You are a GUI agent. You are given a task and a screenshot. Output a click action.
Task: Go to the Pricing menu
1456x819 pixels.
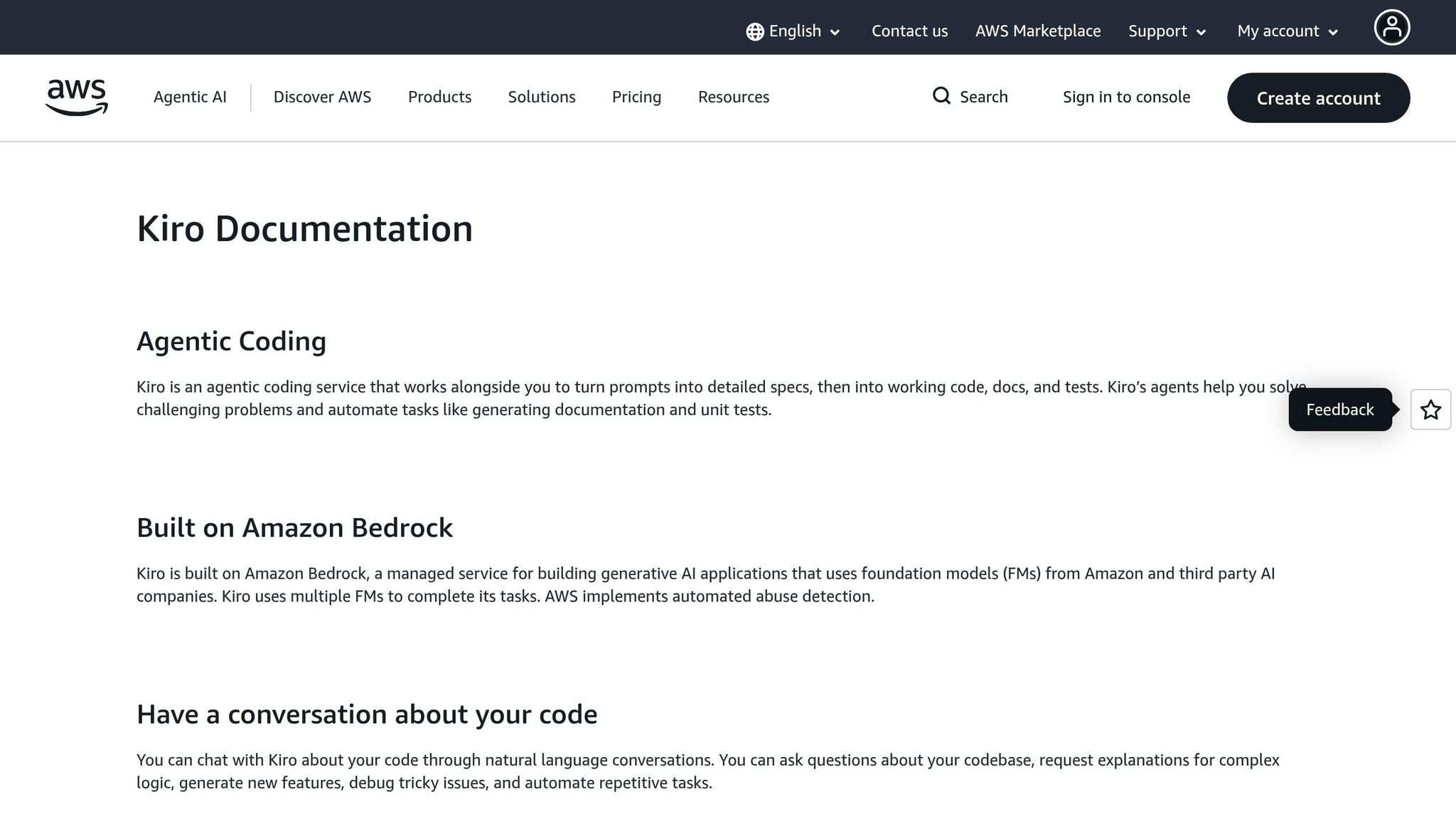(636, 97)
